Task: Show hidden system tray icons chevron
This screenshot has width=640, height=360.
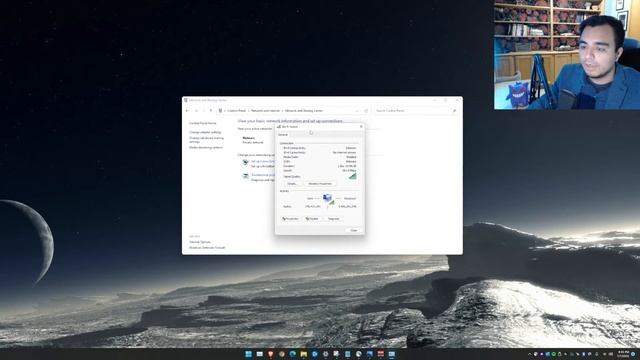Action: [x=529, y=354]
